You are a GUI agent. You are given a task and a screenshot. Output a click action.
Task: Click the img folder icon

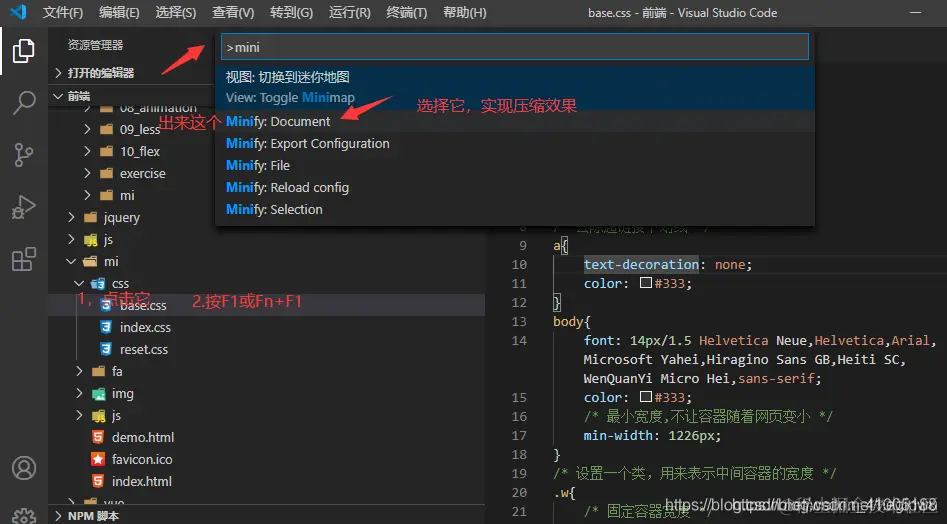pos(98,394)
